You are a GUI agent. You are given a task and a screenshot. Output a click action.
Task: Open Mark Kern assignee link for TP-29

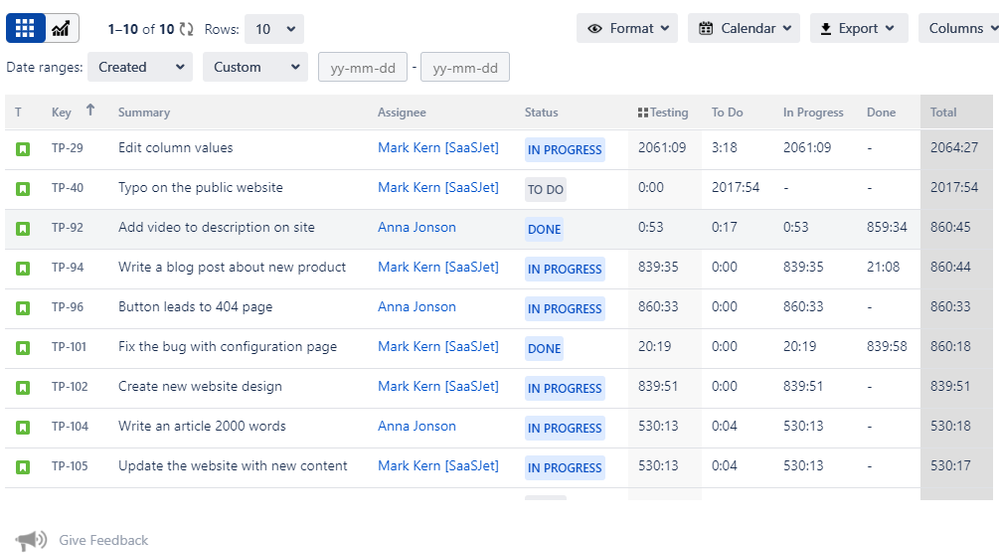pos(438,148)
